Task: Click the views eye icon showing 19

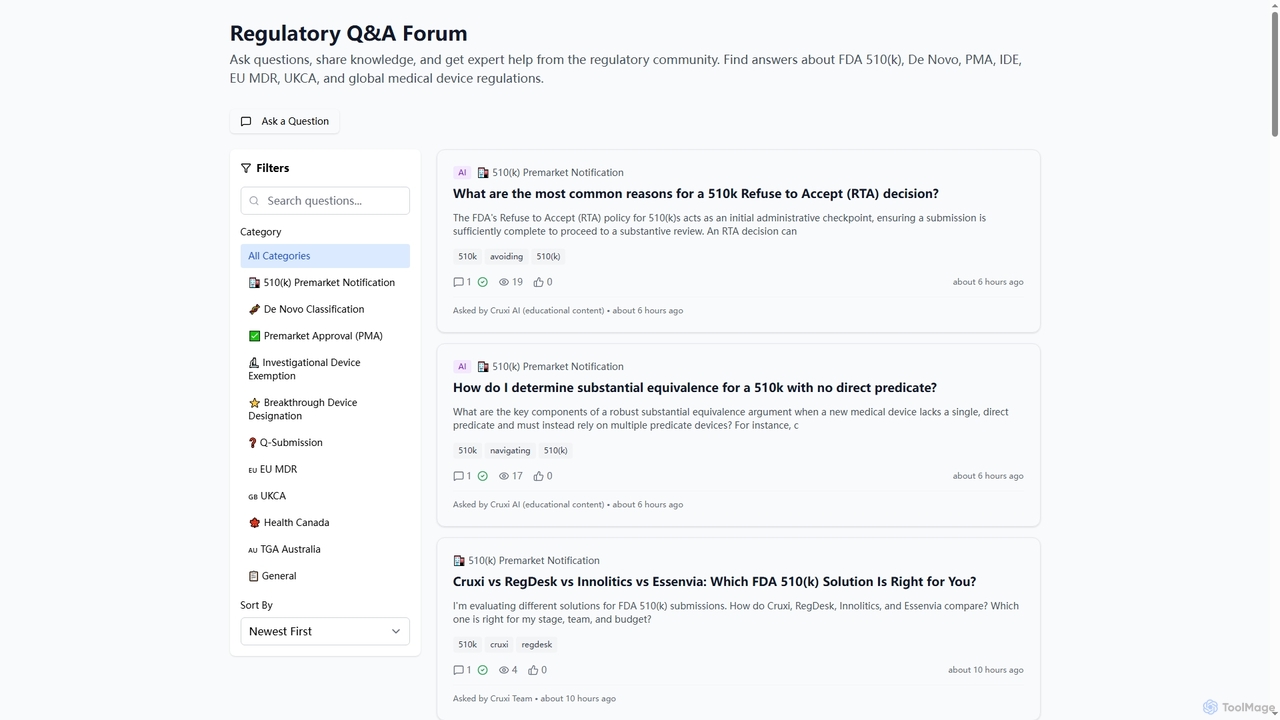Action: (504, 282)
